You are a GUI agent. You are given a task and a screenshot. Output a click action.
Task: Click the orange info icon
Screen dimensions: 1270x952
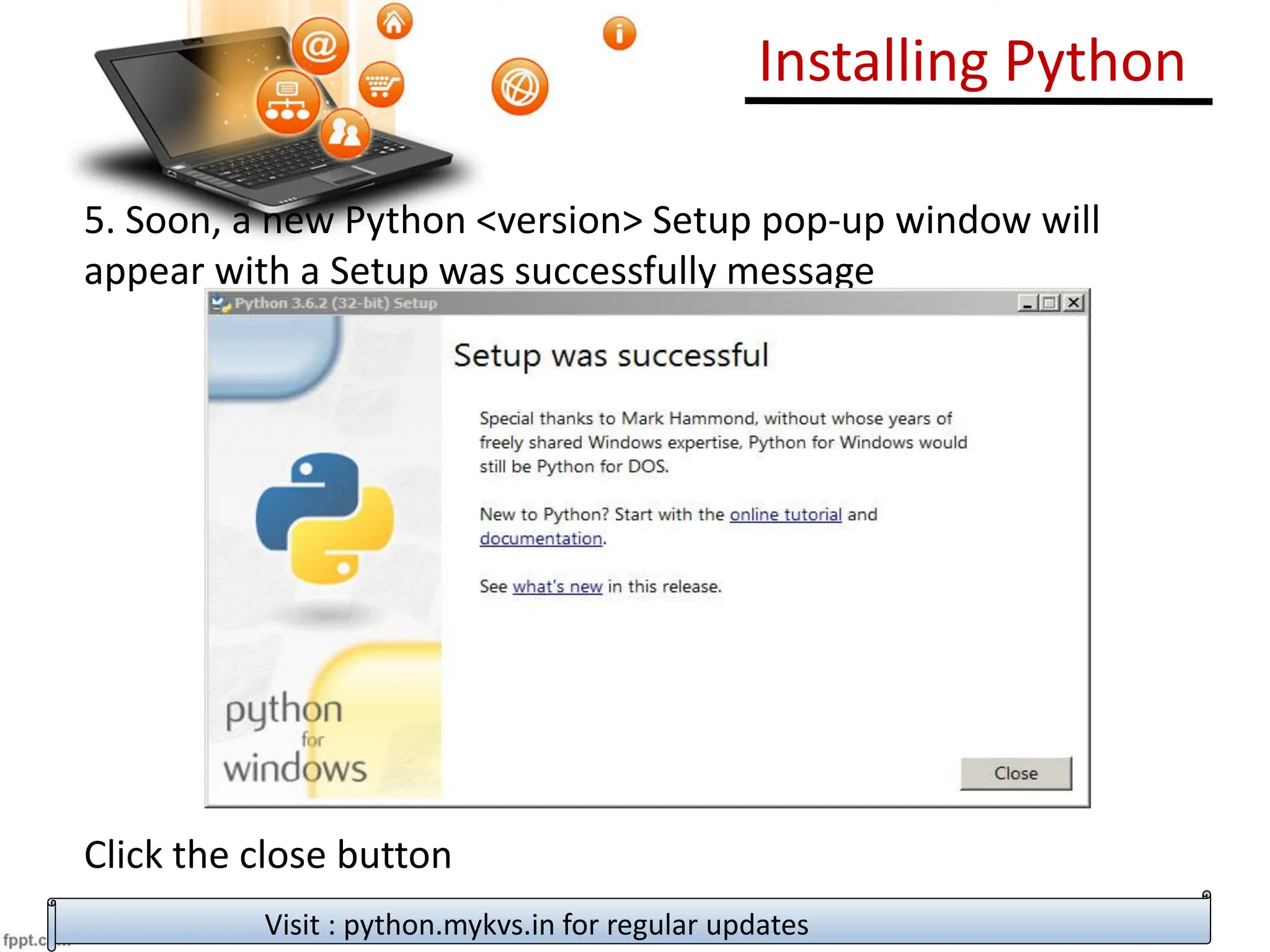click(x=619, y=33)
